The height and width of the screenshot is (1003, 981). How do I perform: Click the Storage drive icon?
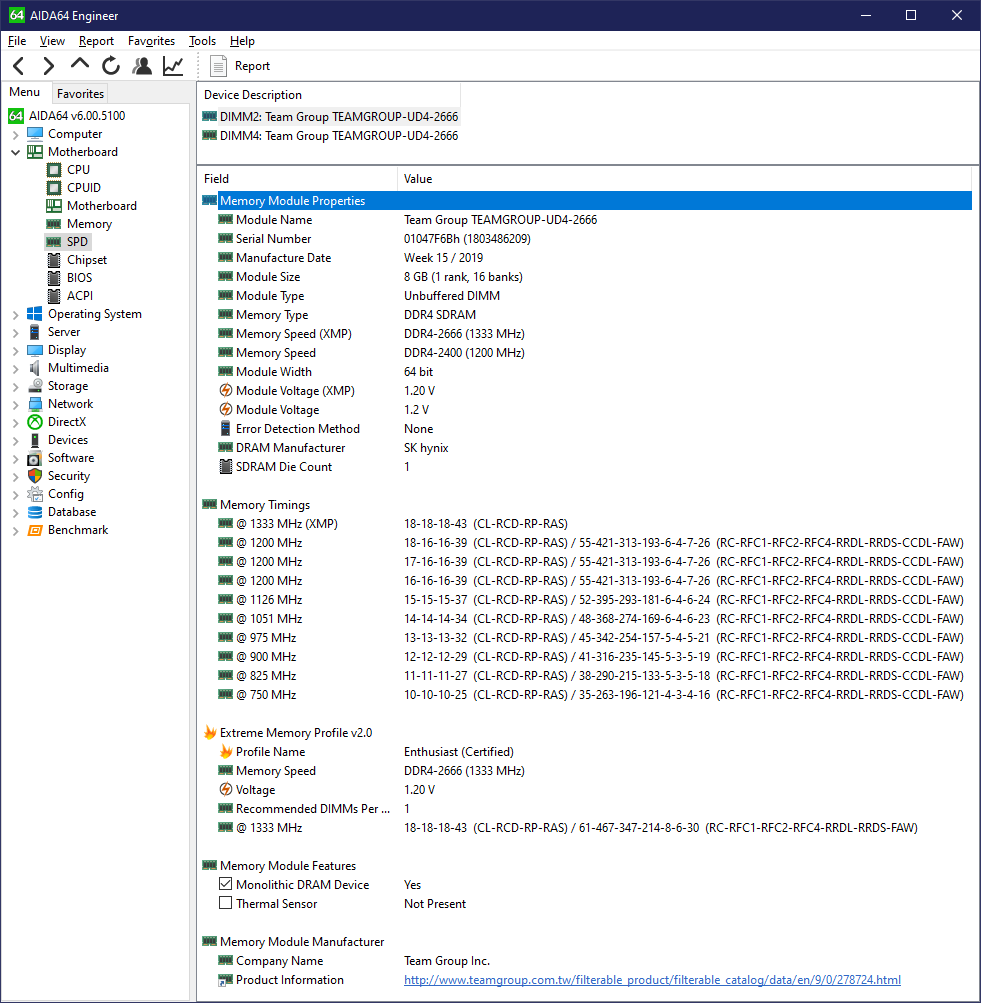point(35,386)
